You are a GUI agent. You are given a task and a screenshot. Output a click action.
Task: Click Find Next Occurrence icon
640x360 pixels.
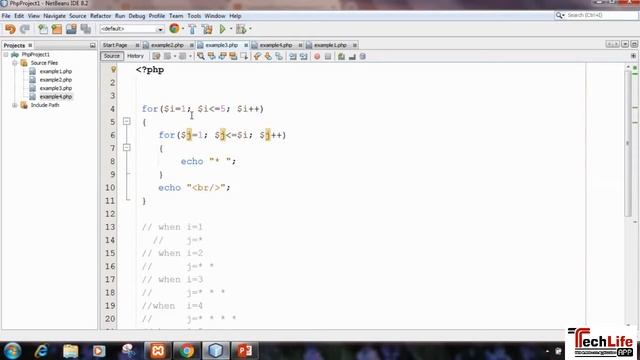(222, 56)
